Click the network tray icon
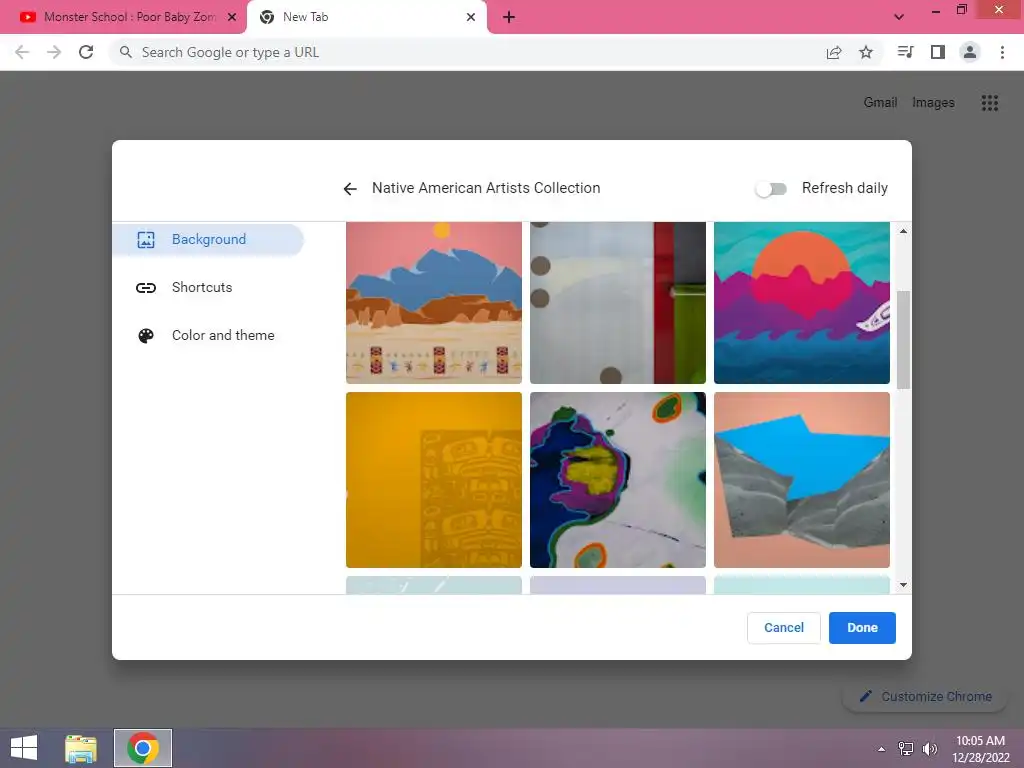This screenshot has width=1024, height=768. [906, 749]
